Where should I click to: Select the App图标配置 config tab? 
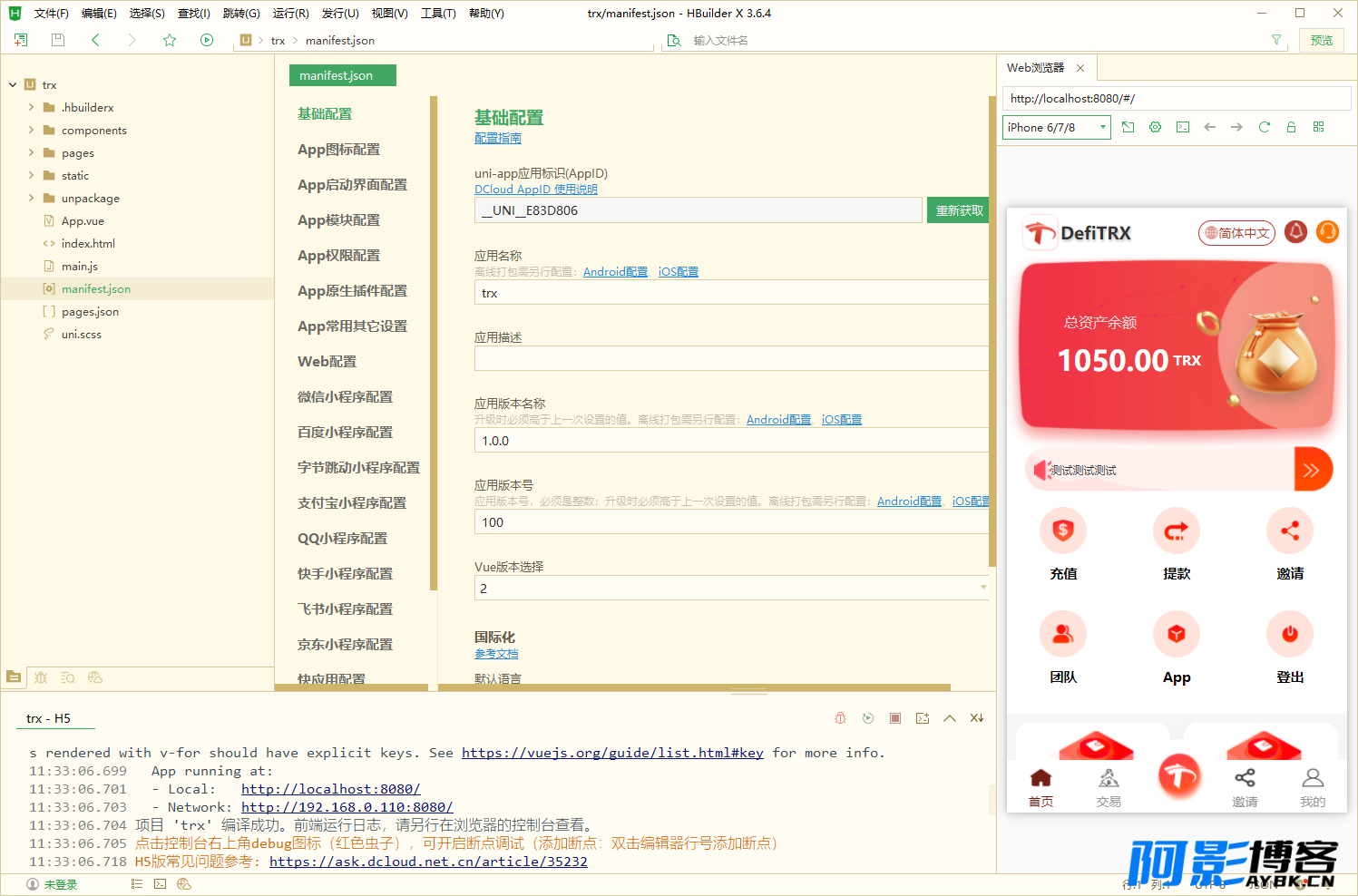(x=339, y=150)
